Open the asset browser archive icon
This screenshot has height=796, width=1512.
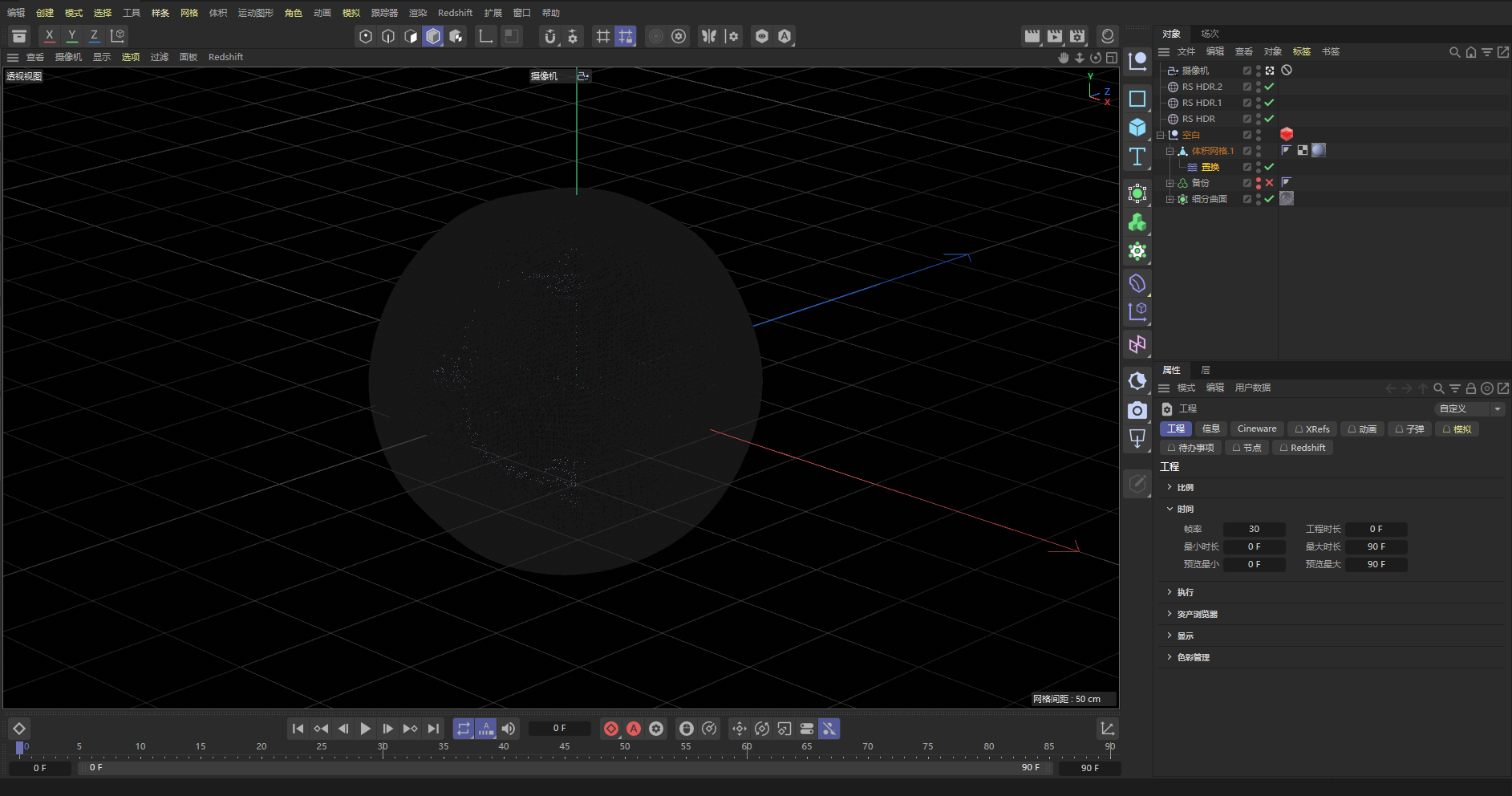(x=19, y=35)
